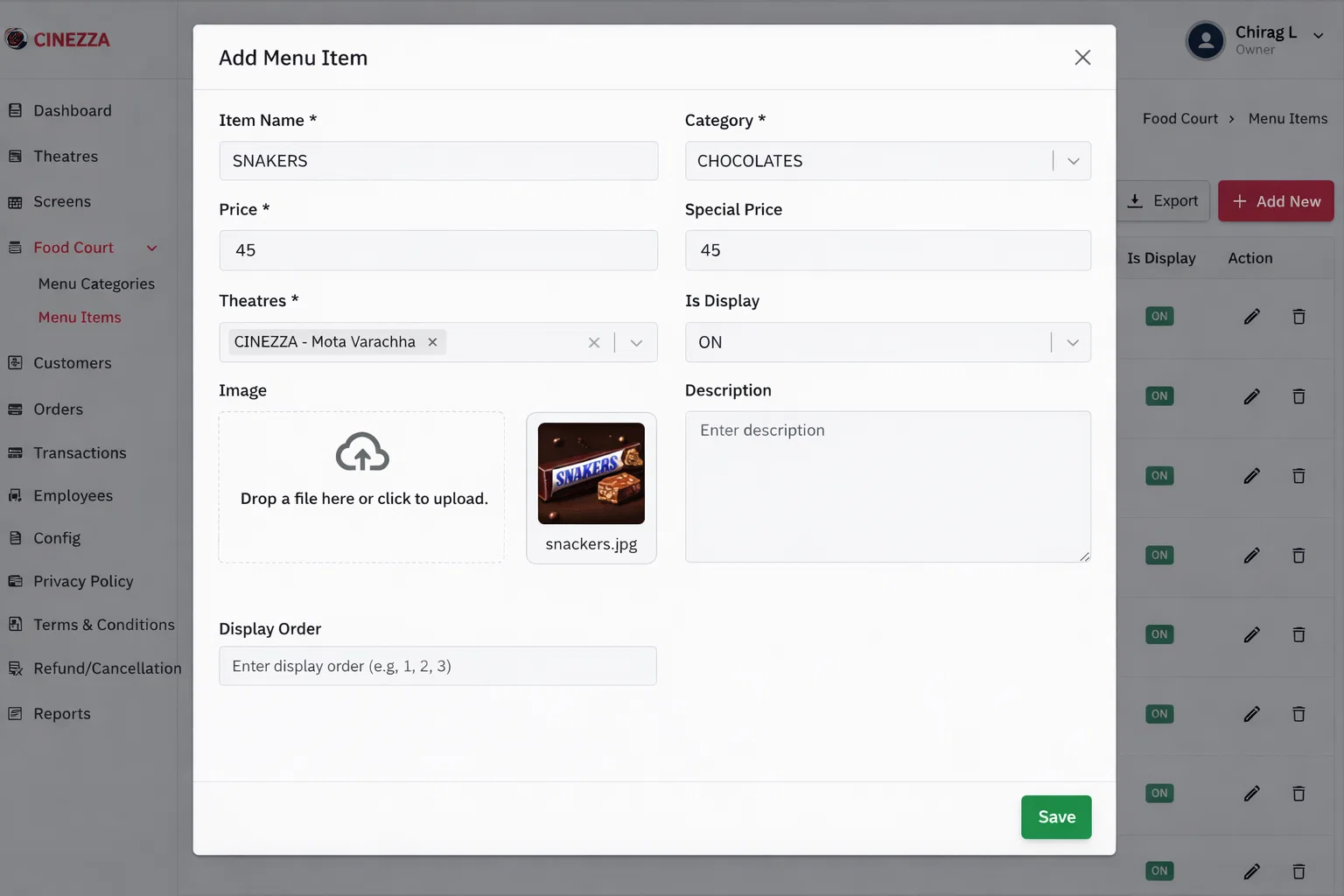Toggle the second row ON display badge
The image size is (1344, 896).
(1159, 396)
